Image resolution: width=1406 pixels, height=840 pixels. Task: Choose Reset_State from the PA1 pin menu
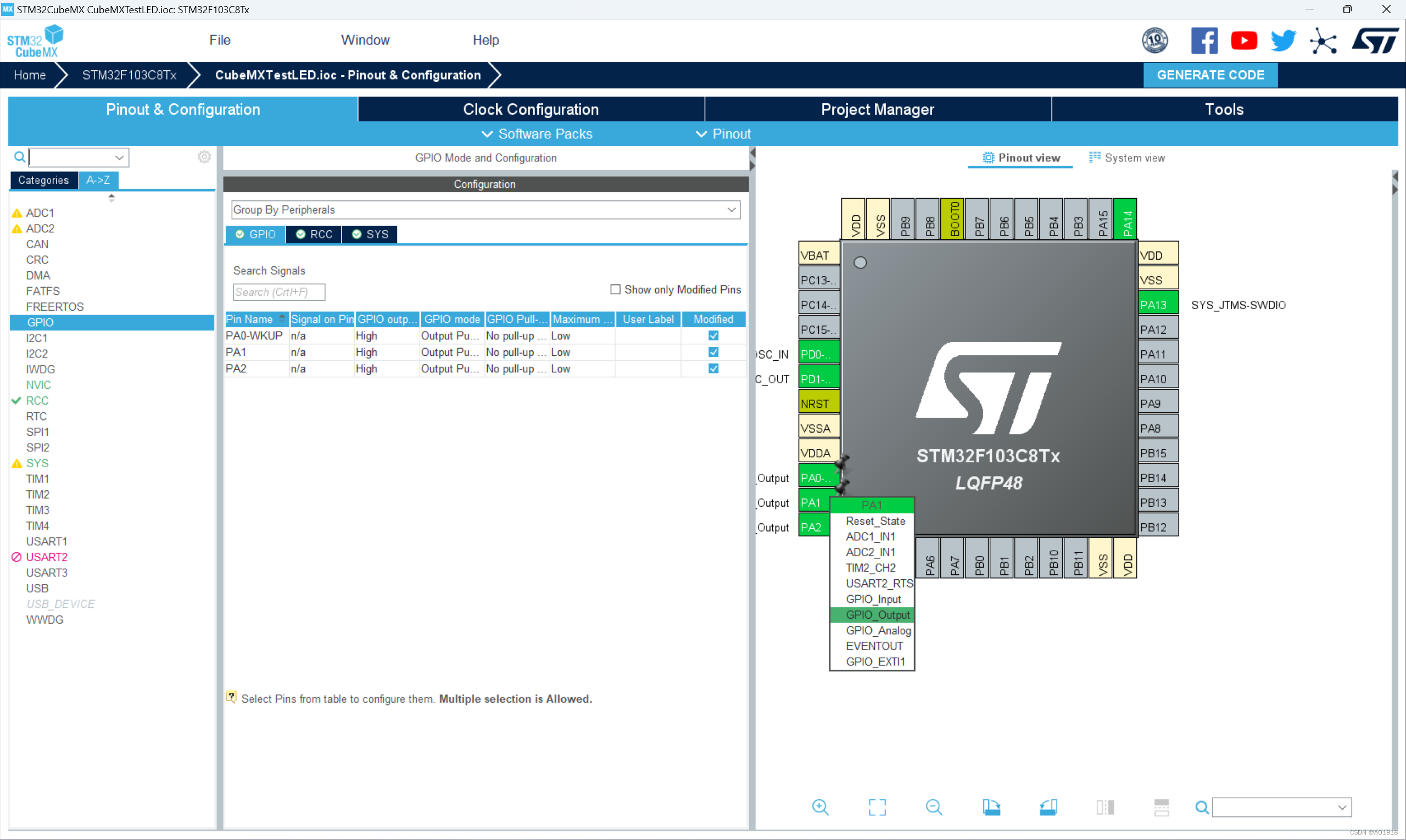[873, 521]
